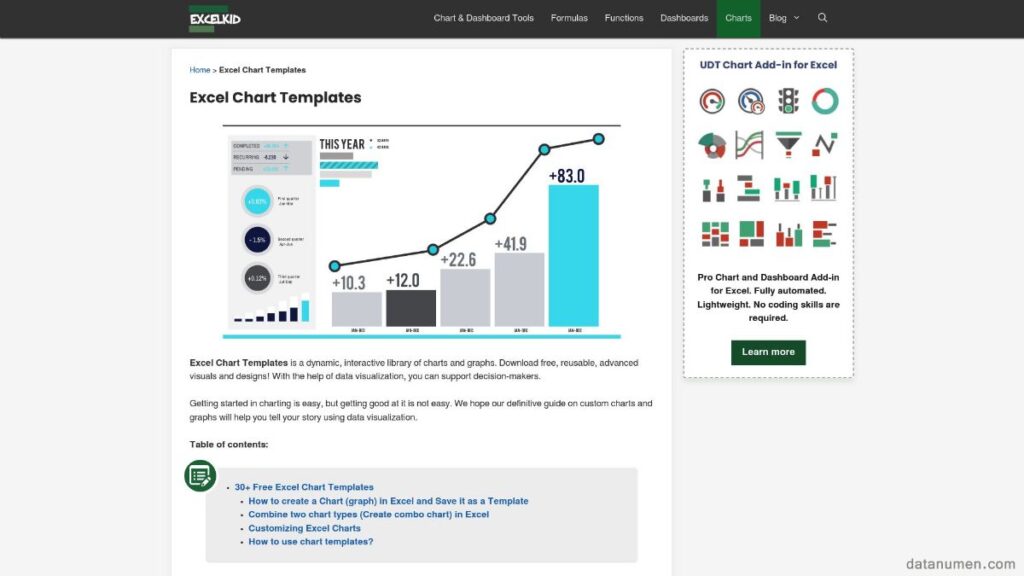Choose the funnel chart icon
Screen dimensions: 1024x576
[x=788, y=143]
